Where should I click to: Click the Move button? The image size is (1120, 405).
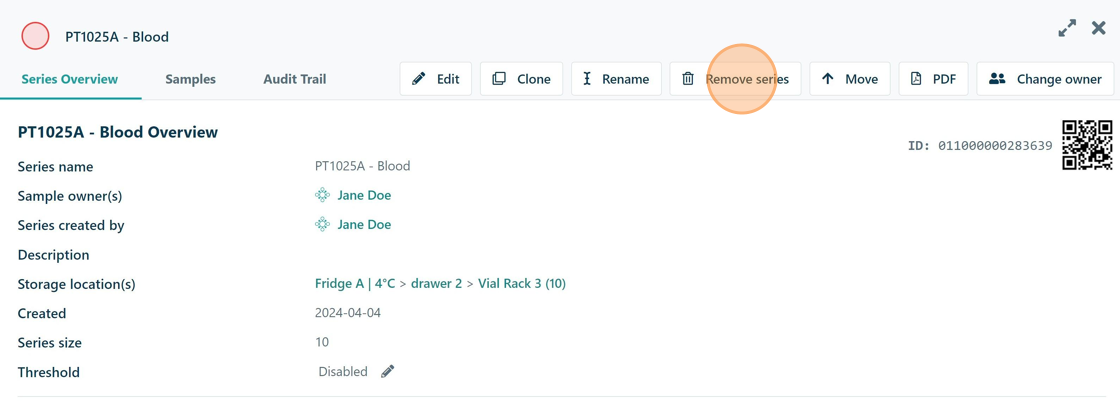[x=849, y=79]
